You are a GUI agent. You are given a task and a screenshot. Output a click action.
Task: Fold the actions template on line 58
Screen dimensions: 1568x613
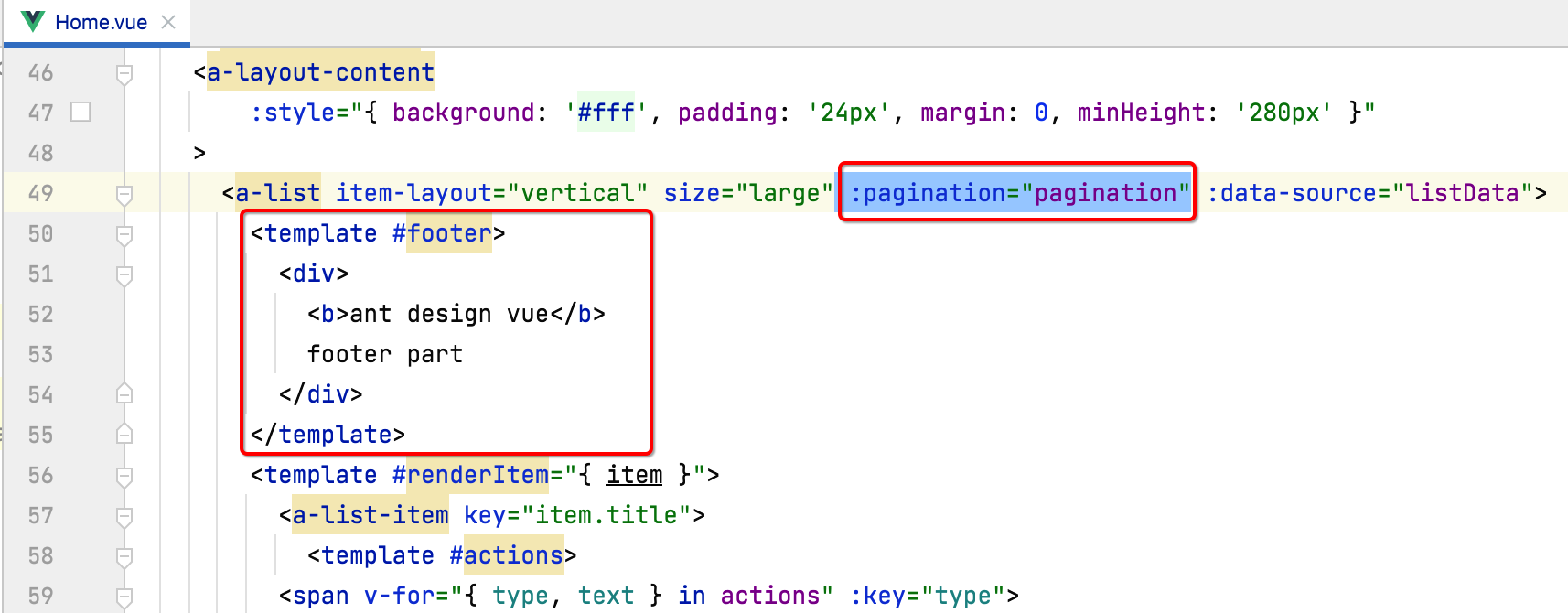(125, 556)
